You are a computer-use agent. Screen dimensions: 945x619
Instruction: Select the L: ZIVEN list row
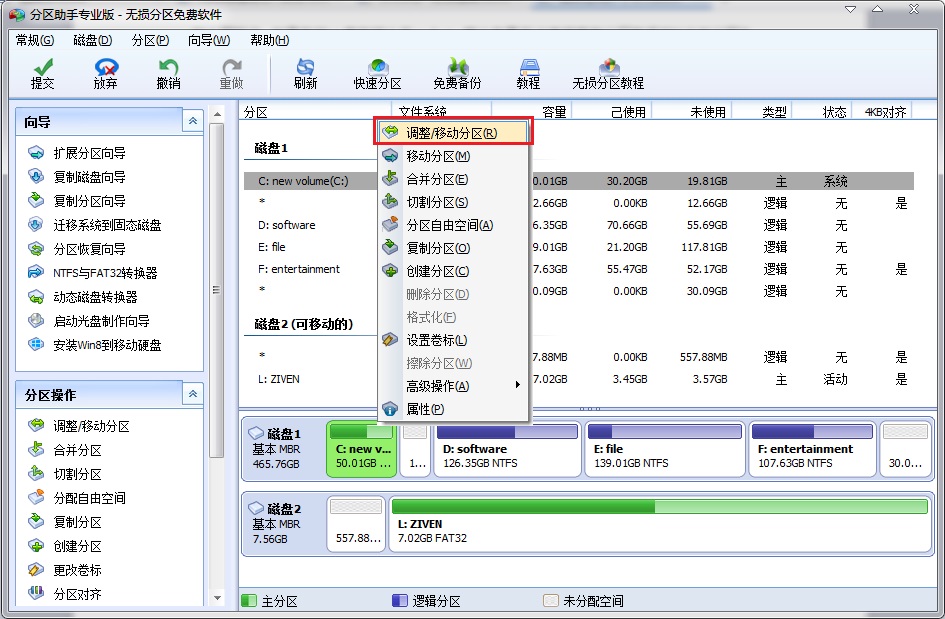pos(579,379)
